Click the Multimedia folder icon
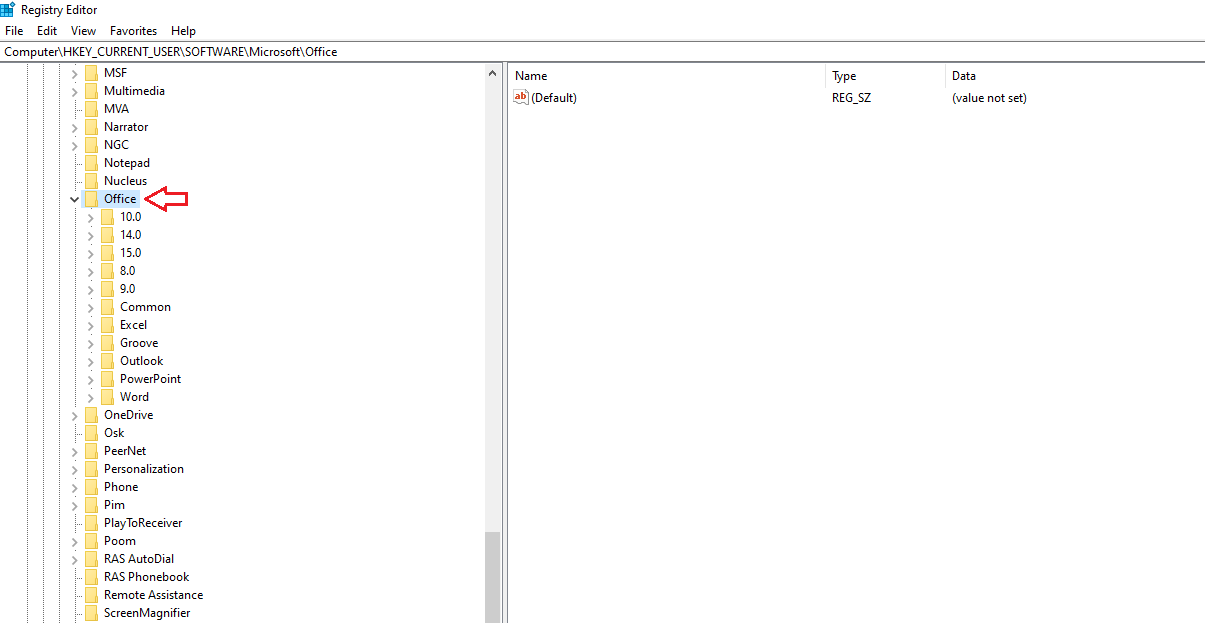Screen dimensions: 1205x623 coord(92,91)
